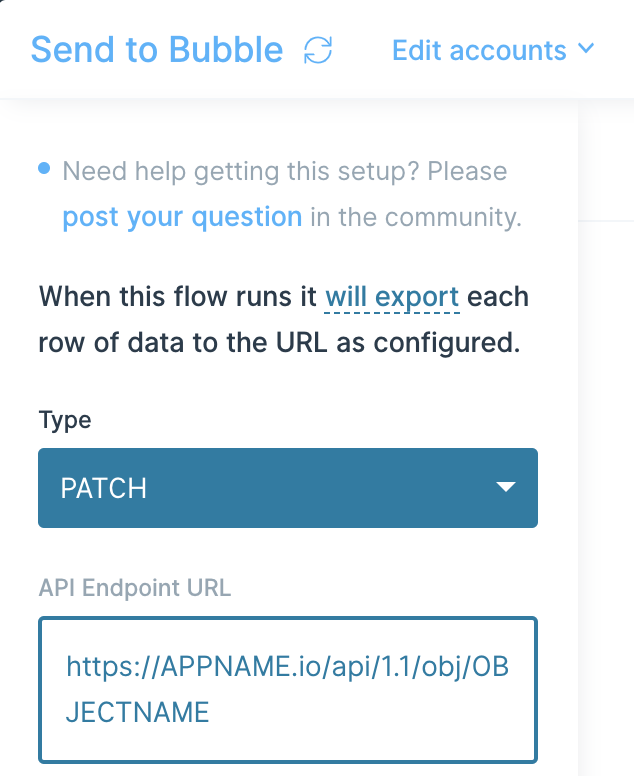The width and height of the screenshot is (634, 776).
Task: Follow the 'post your question' link
Action: coord(182,217)
